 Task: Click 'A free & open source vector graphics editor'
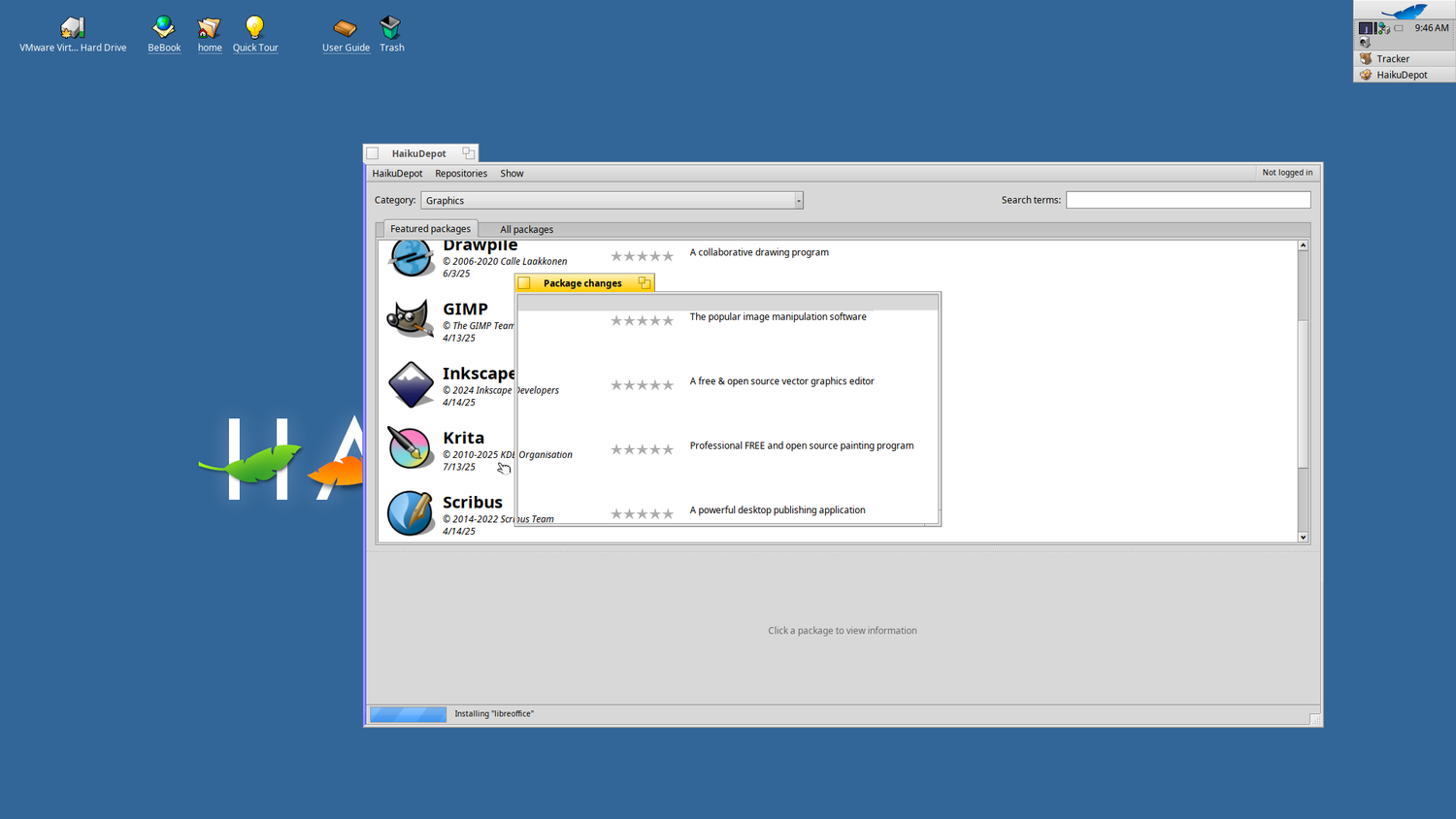pos(781,381)
